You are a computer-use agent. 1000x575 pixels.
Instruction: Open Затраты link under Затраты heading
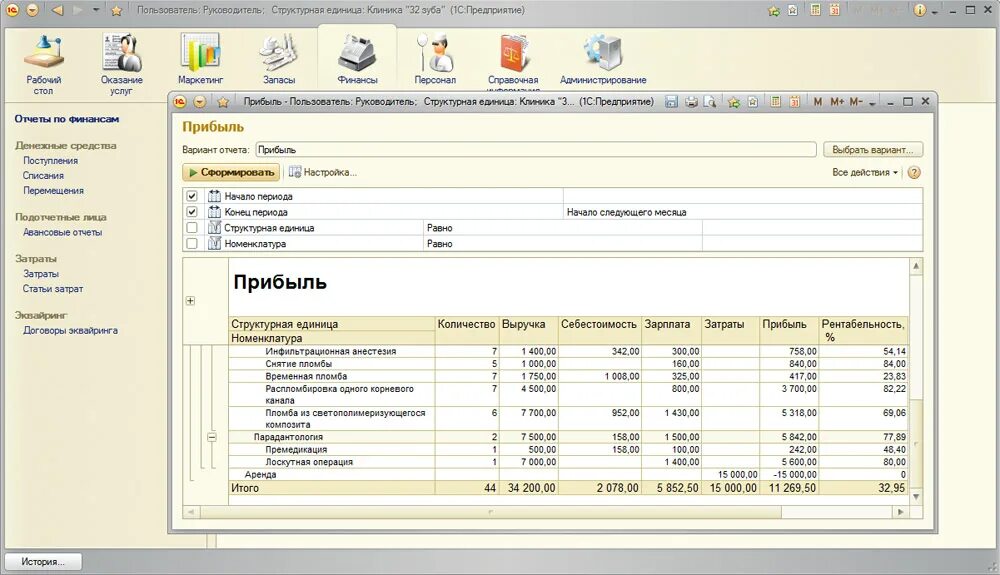41,274
